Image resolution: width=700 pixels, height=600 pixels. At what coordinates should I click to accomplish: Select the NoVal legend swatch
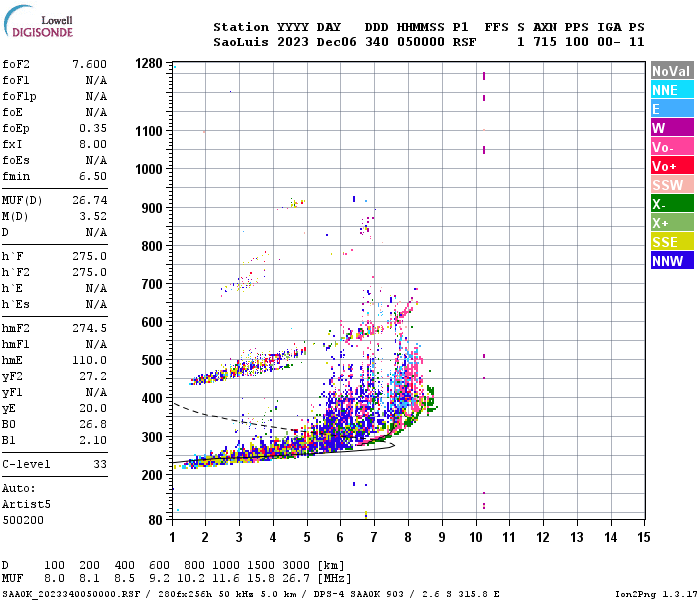click(x=672, y=71)
